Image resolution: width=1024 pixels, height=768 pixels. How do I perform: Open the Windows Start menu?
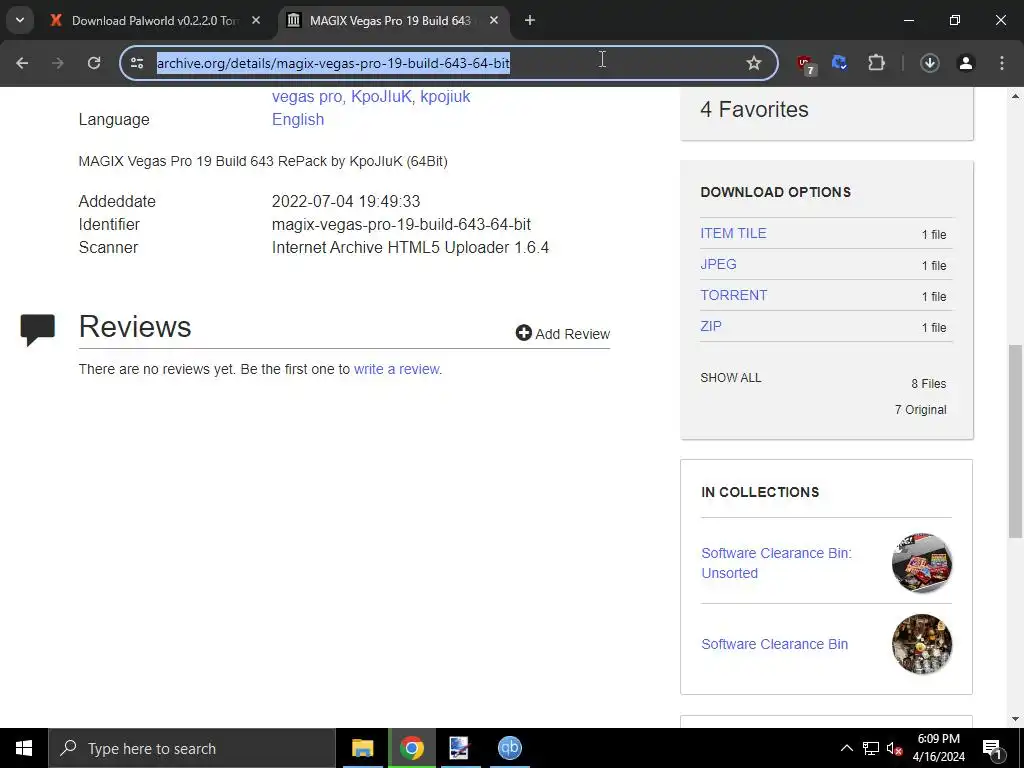(24, 748)
